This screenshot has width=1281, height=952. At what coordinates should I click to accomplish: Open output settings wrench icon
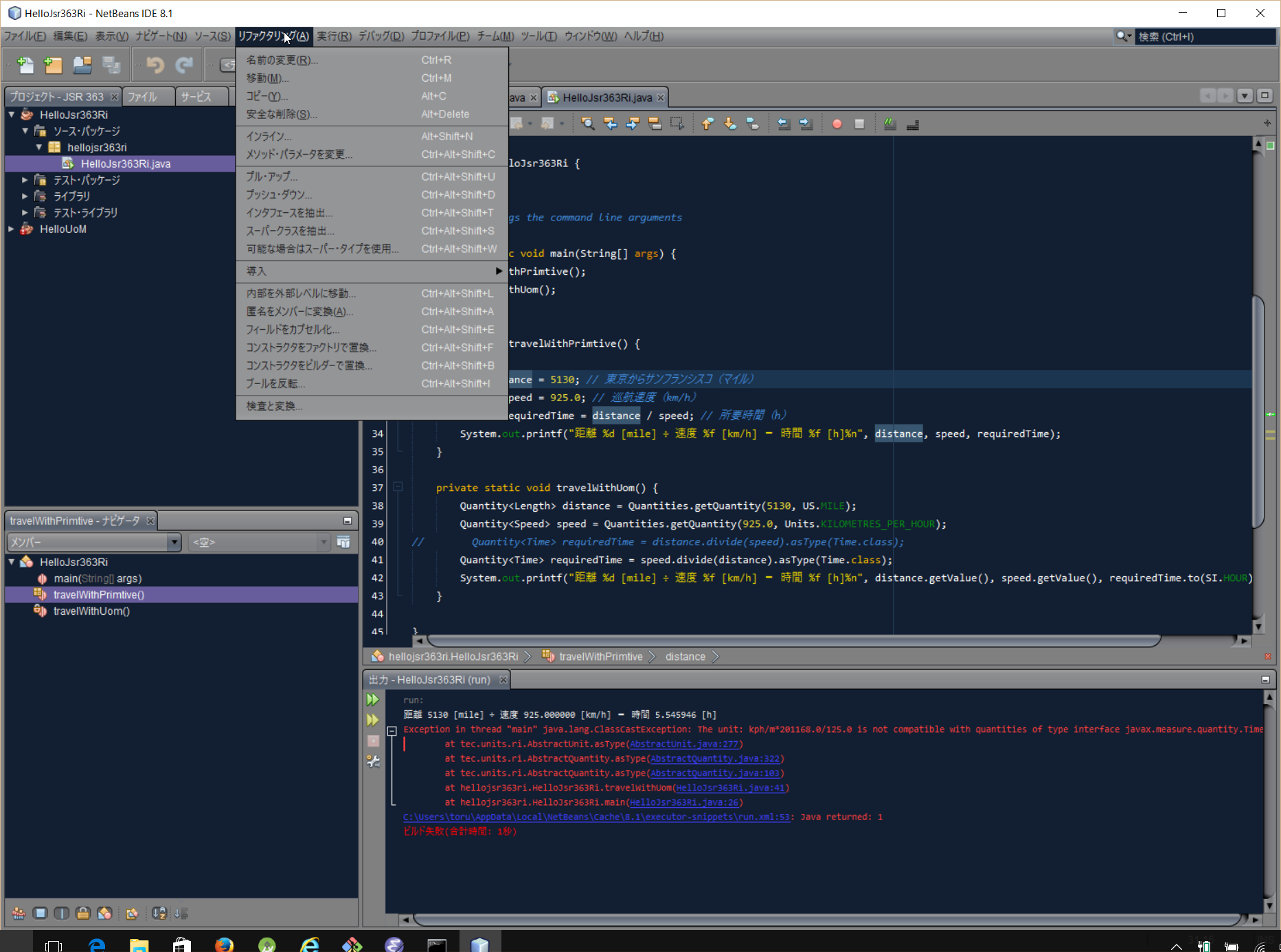pyautogui.click(x=373, y=761)
